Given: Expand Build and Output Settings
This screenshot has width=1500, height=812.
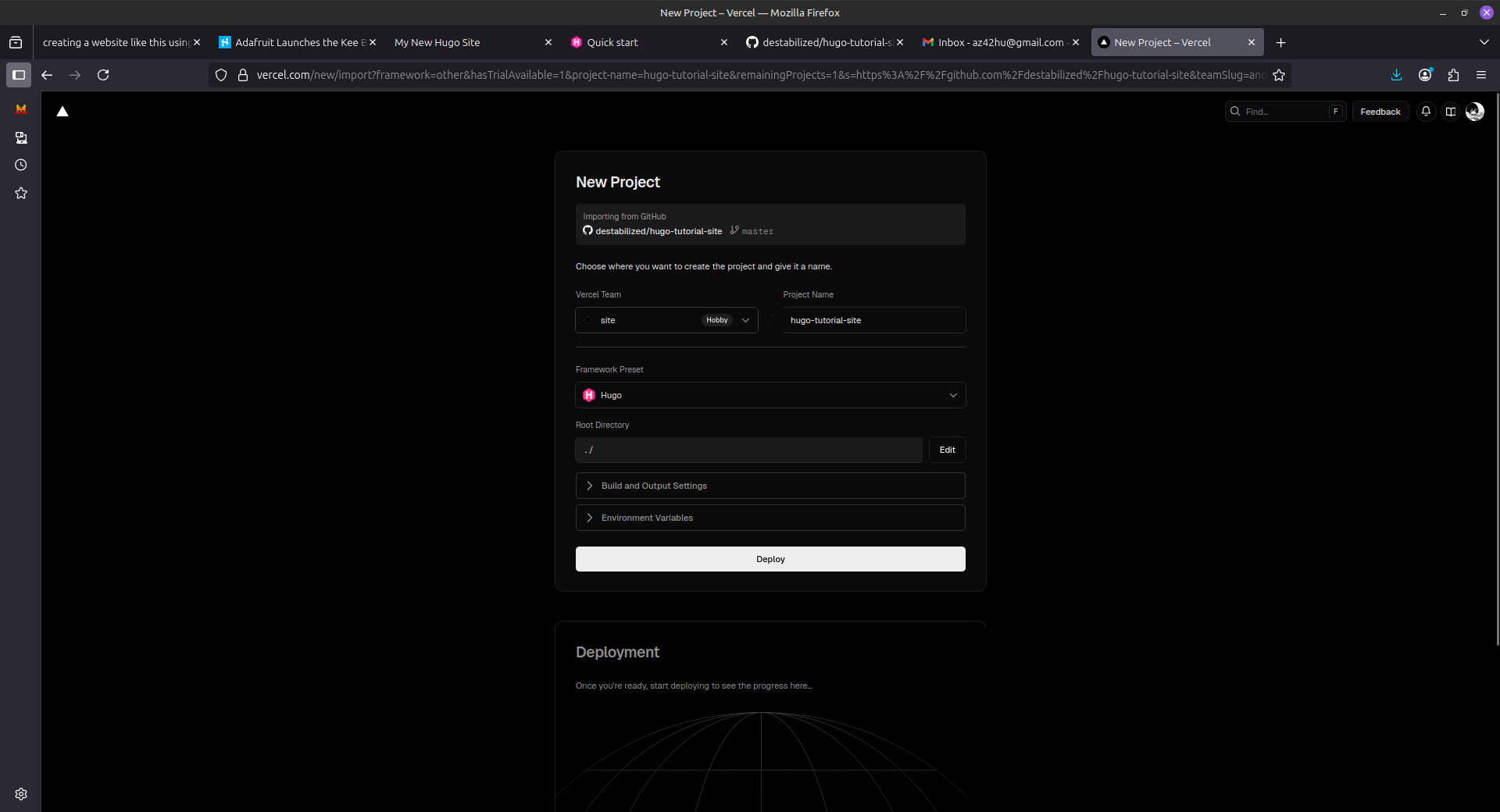Looking at the screenshot, I should coord(770,486).
